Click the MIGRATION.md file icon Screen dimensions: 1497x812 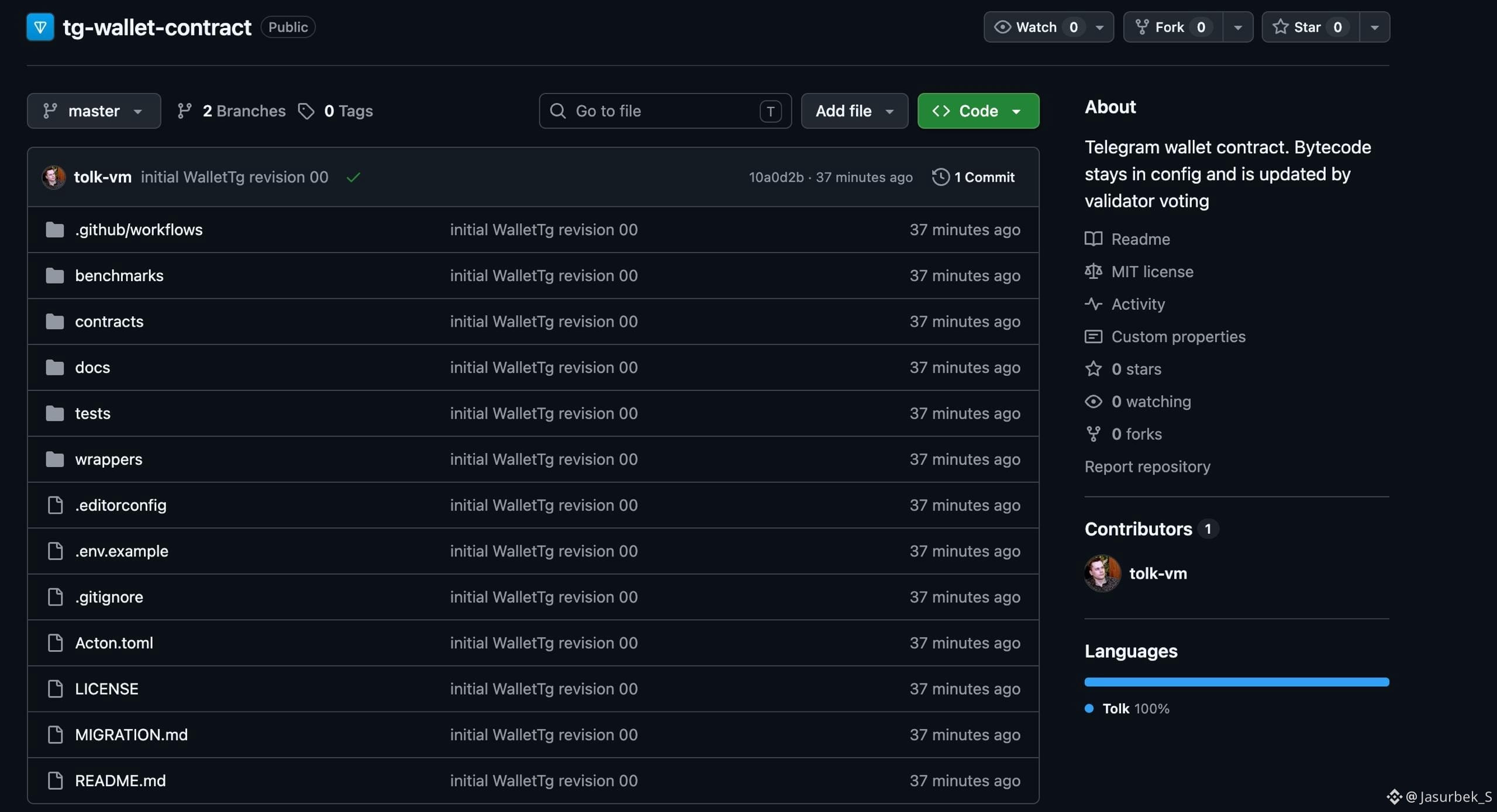55,735
